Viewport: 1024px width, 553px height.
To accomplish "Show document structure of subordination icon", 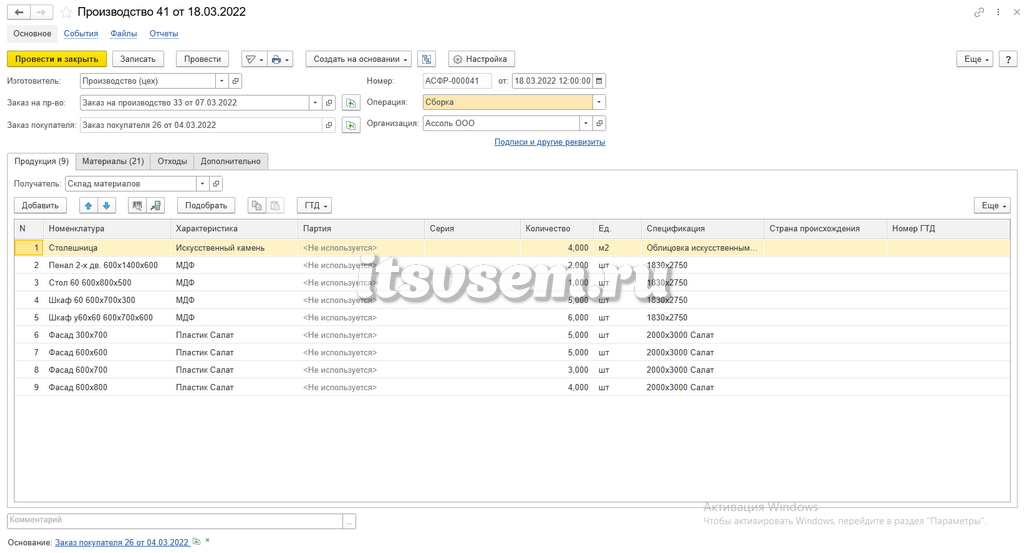I will (x=426, y=59).
